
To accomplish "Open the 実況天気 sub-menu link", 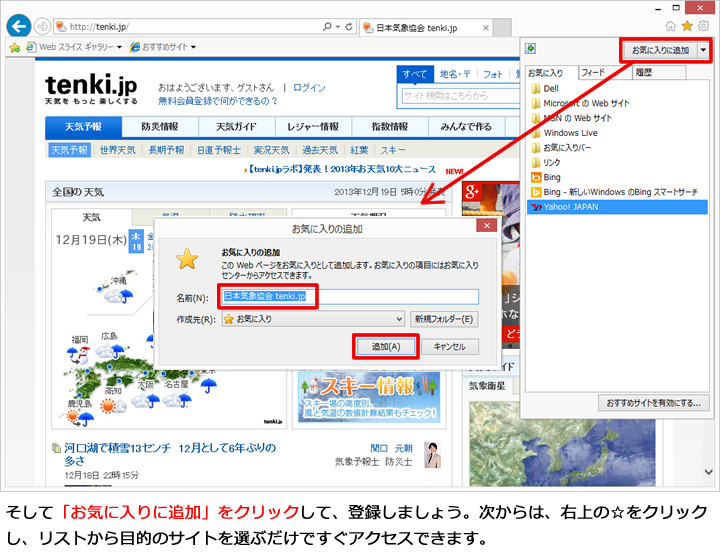I will point(271,150).
